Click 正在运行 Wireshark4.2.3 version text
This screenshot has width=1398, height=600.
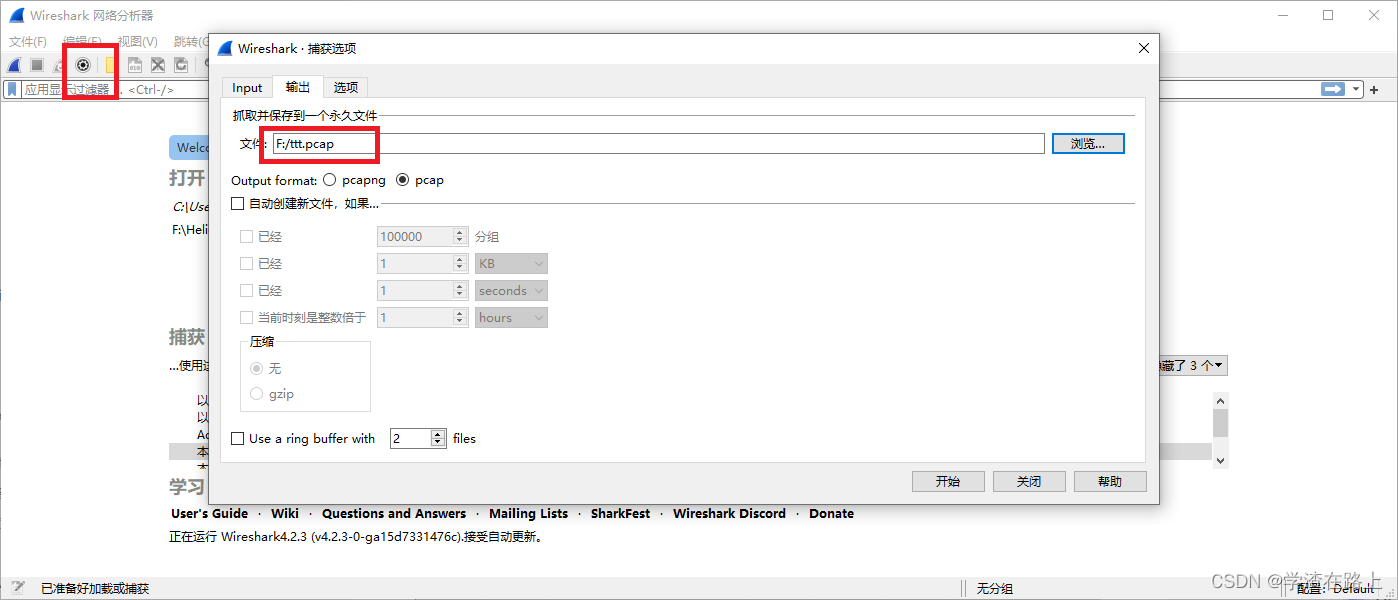[x=356, y=537]
